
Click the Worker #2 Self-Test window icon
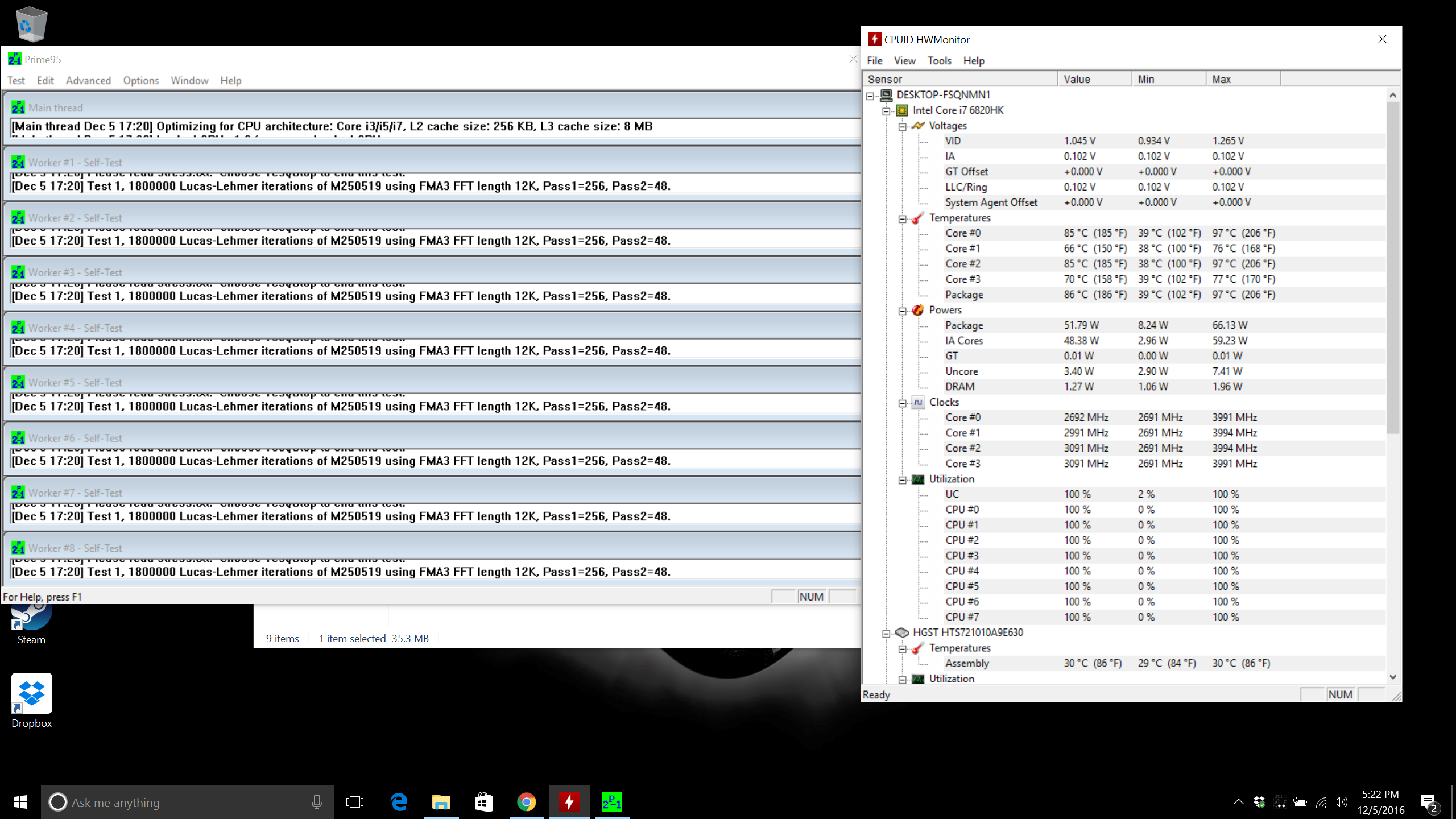(x=18, y=218)
